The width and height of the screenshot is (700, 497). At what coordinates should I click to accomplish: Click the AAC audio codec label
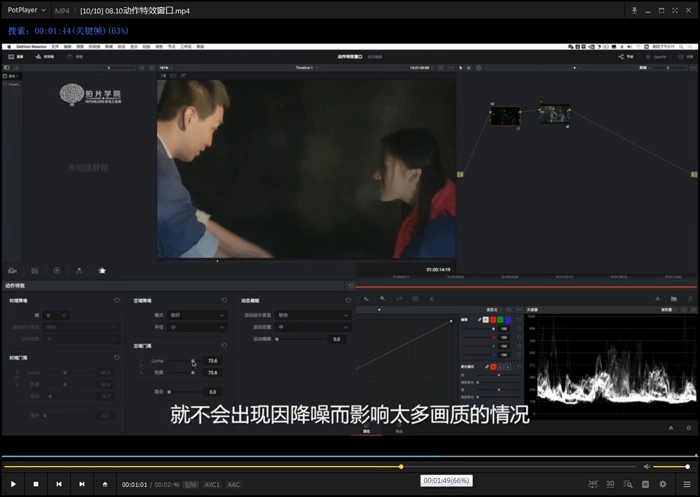coord(233,484)
